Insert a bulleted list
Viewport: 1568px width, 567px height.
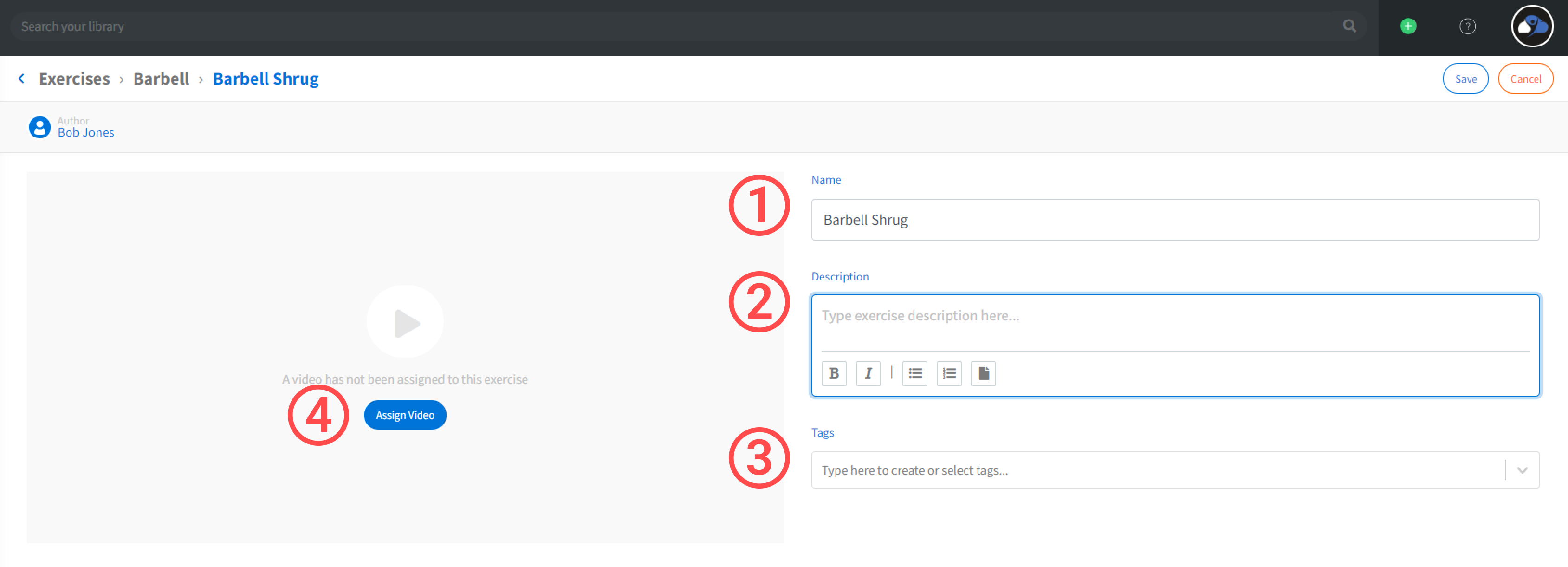click(x=914, y=373)
